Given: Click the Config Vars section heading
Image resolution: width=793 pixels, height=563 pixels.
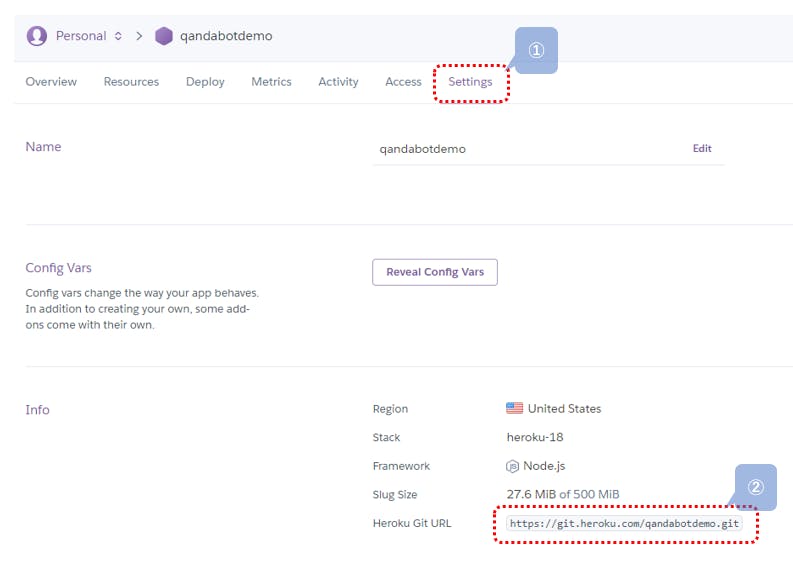Looking at the screenshot, I should pyautogui.click(x=59, y=268).
